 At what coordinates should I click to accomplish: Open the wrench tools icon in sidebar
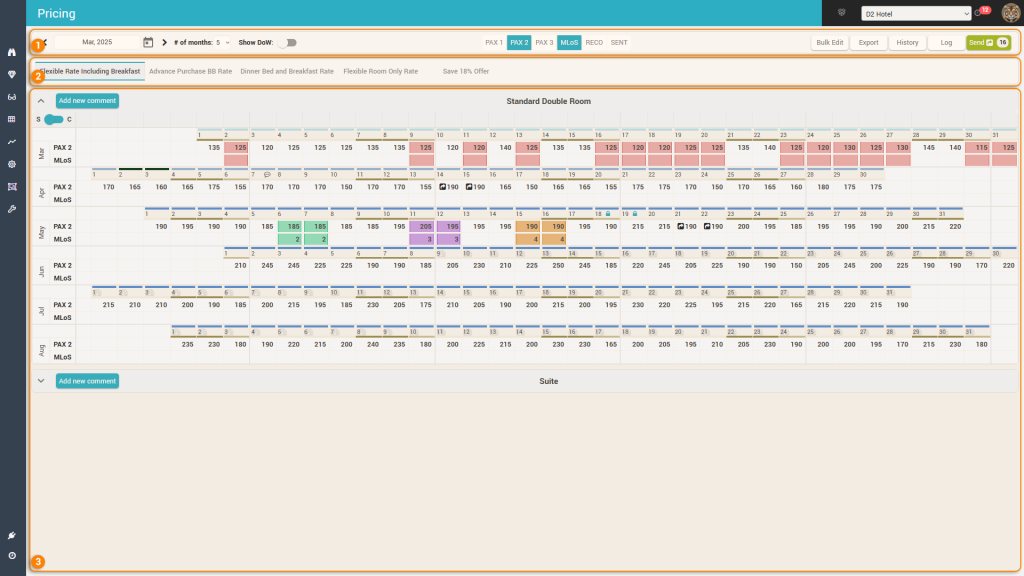point(12,209)
